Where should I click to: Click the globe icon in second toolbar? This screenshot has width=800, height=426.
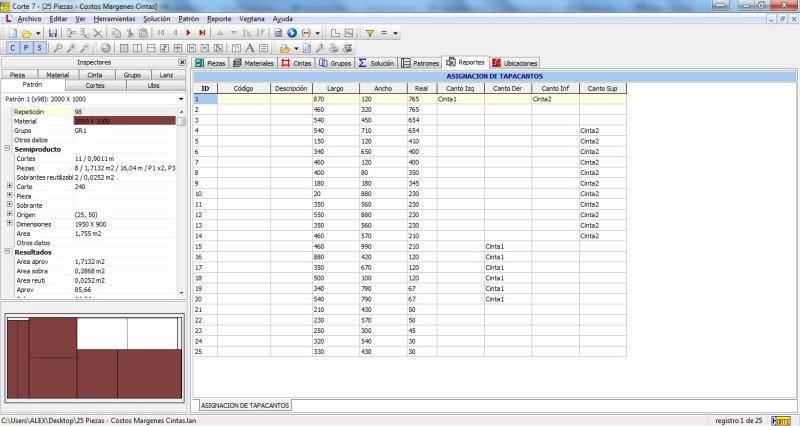tap(107, 48)
